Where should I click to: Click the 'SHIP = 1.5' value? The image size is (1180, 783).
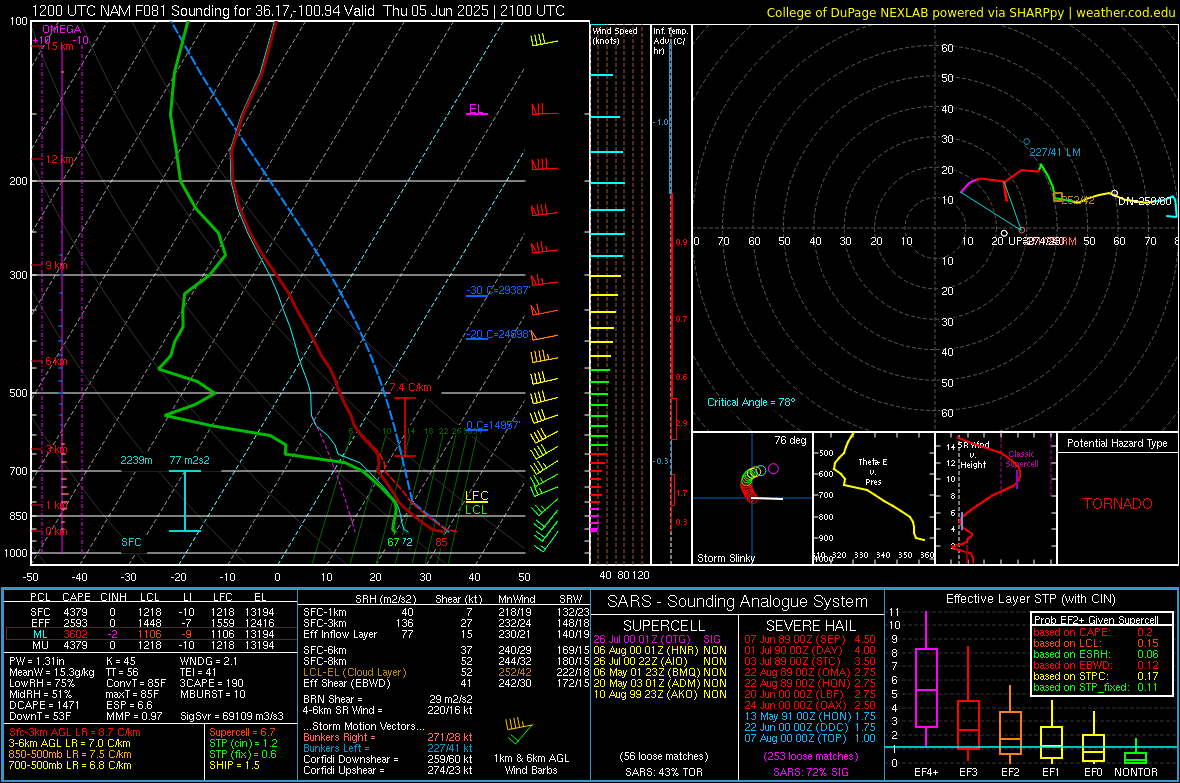pyautogui.click(x=234, y=765)
